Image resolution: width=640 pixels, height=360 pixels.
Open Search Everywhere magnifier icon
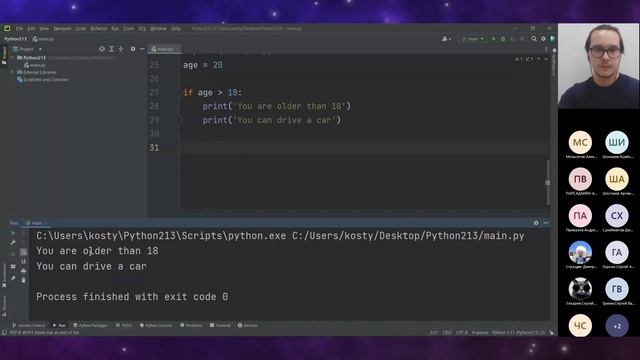click(x=534, y=39)
